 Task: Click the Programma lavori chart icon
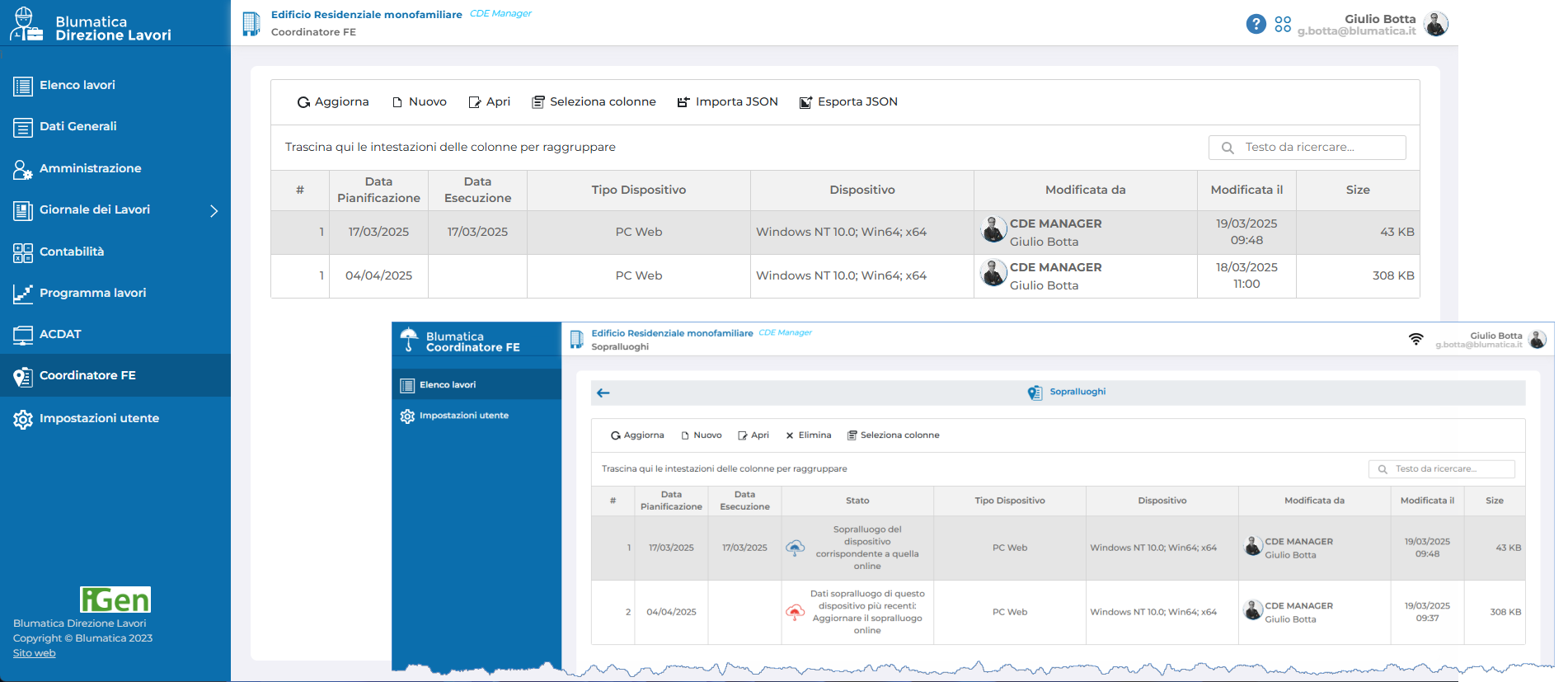click(23, 294)
